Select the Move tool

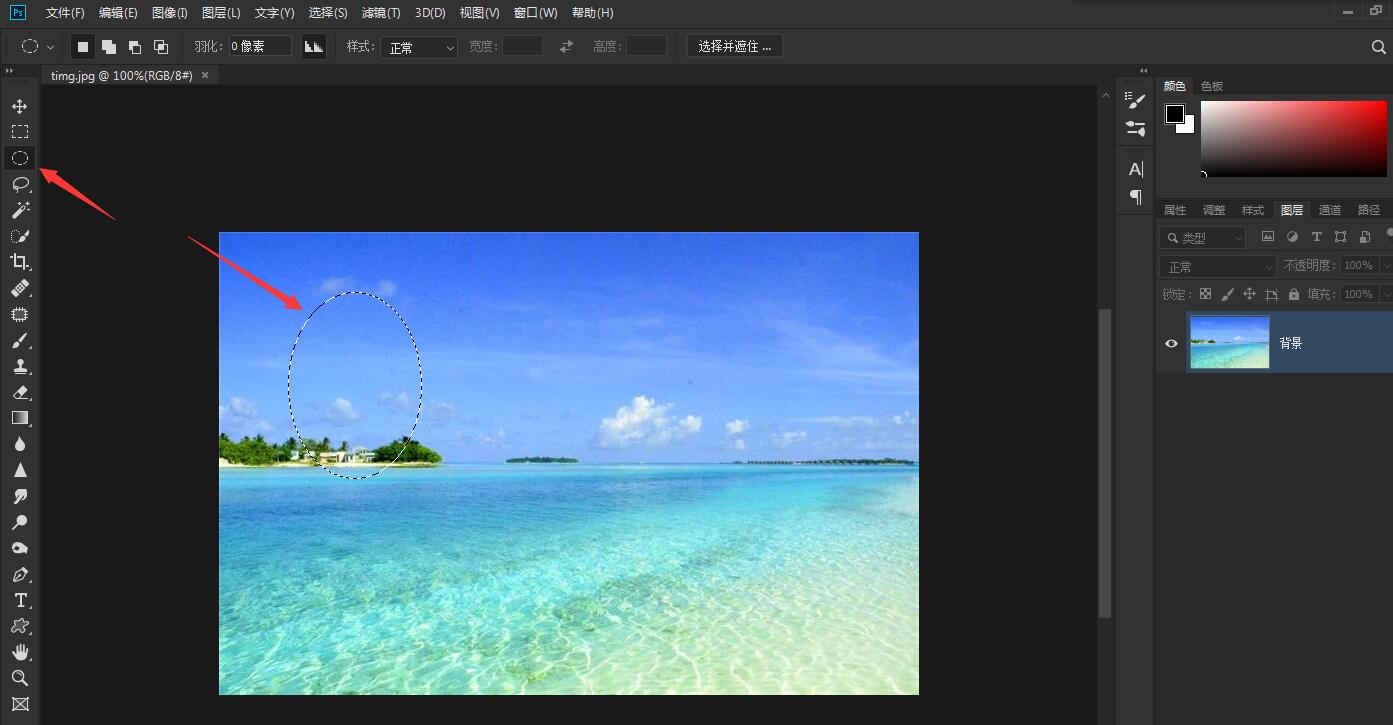click(x=19, y=105)
